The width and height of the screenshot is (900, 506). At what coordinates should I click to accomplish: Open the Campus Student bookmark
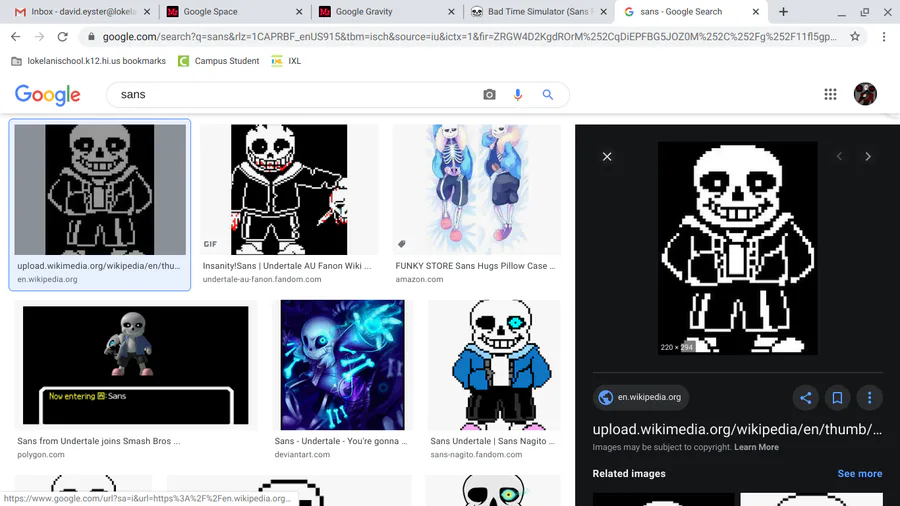click(219, 61)
